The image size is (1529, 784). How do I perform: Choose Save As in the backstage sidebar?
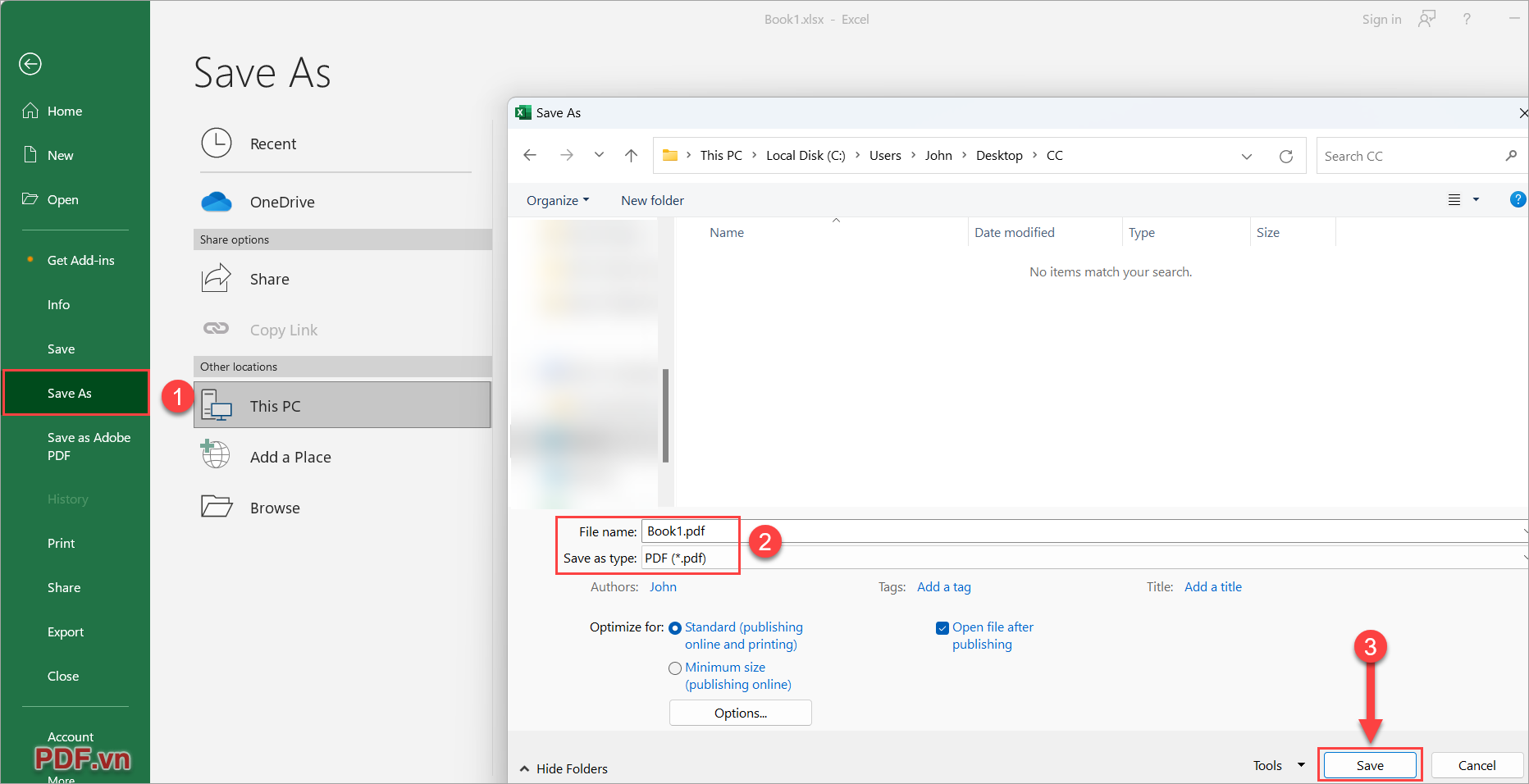pos(75,393)
